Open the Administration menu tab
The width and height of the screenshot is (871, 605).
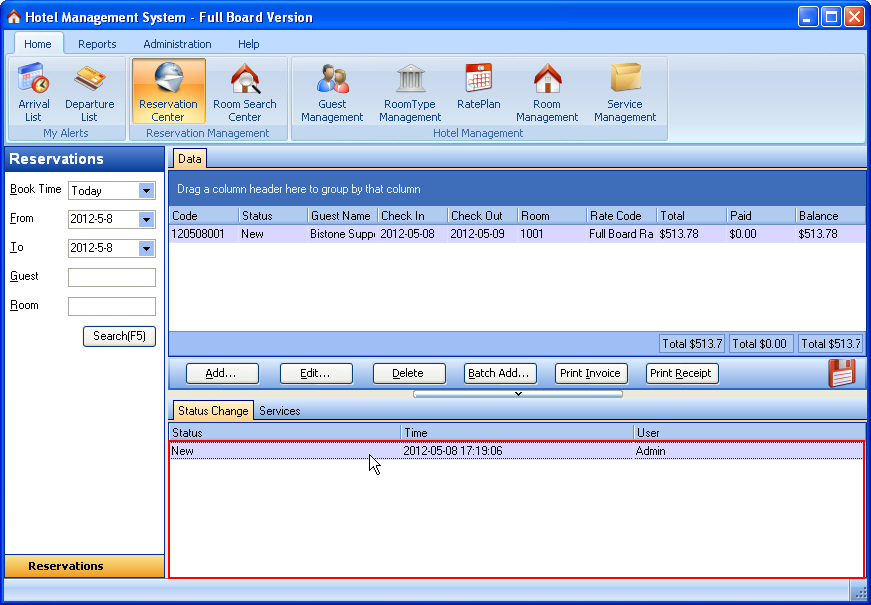[x=177, y=44]
